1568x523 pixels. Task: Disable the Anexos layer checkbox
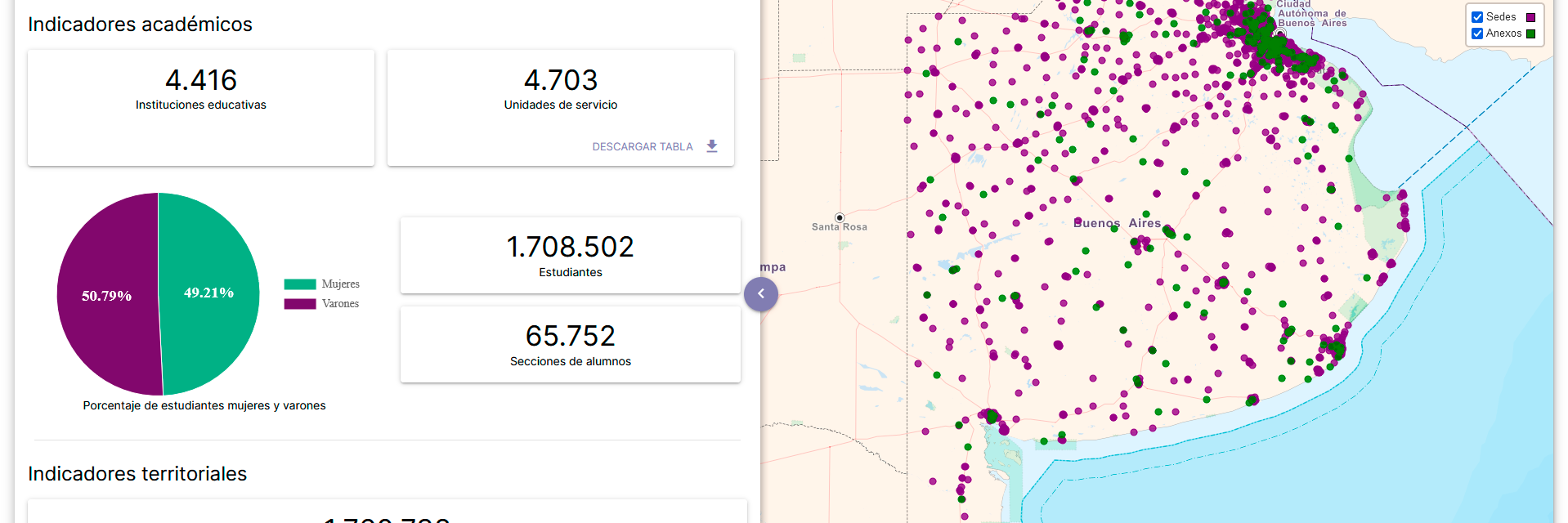click(1477, 34)
